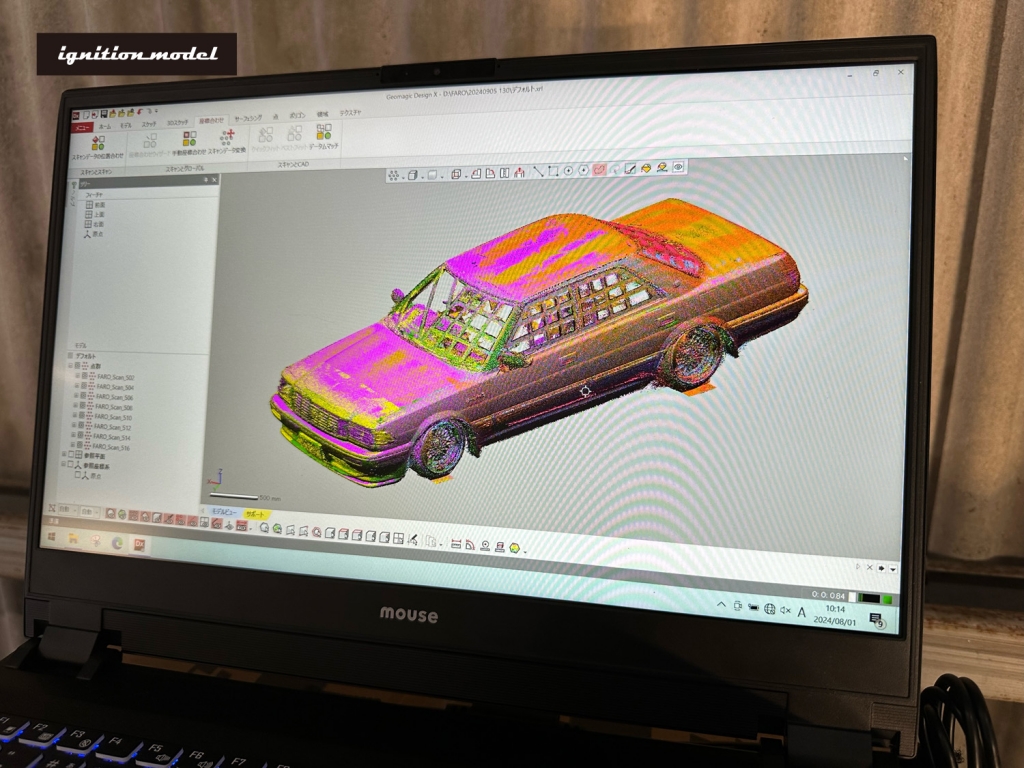
Task: Click the shaded box display mode icon in viewport toolbar
Action: click(412, 175)
